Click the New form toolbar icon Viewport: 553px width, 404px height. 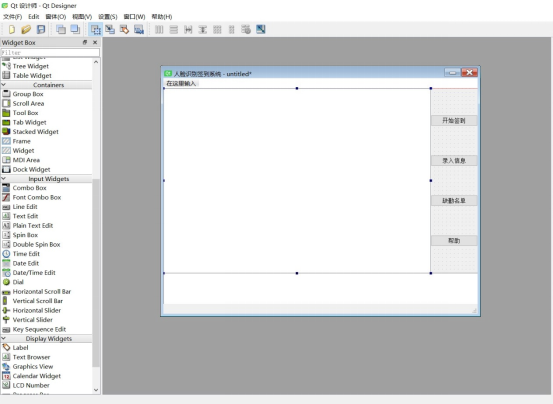pos(12,29)
